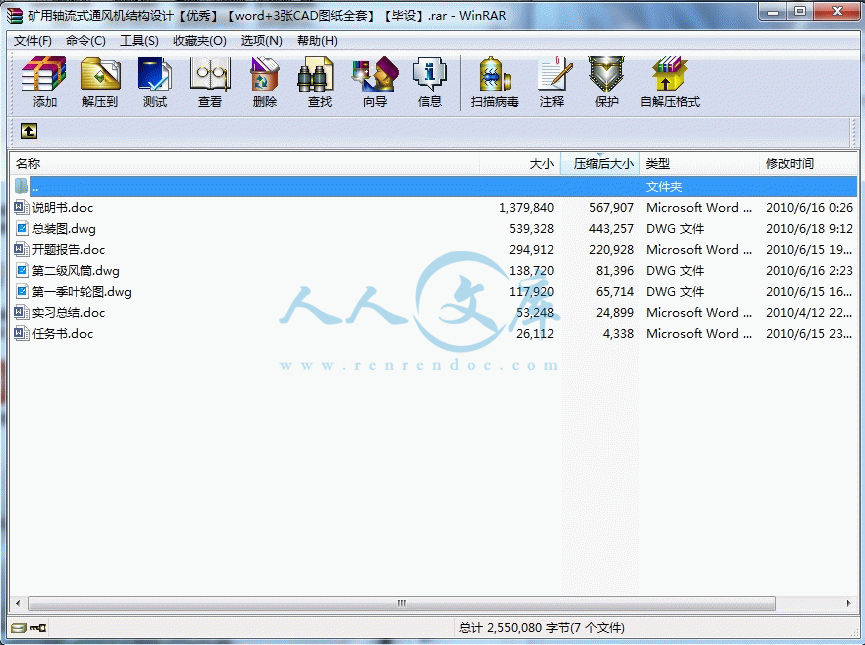Select the file name 任务书.doc
This screenshot has width=865, height=645.
point(62,333)
